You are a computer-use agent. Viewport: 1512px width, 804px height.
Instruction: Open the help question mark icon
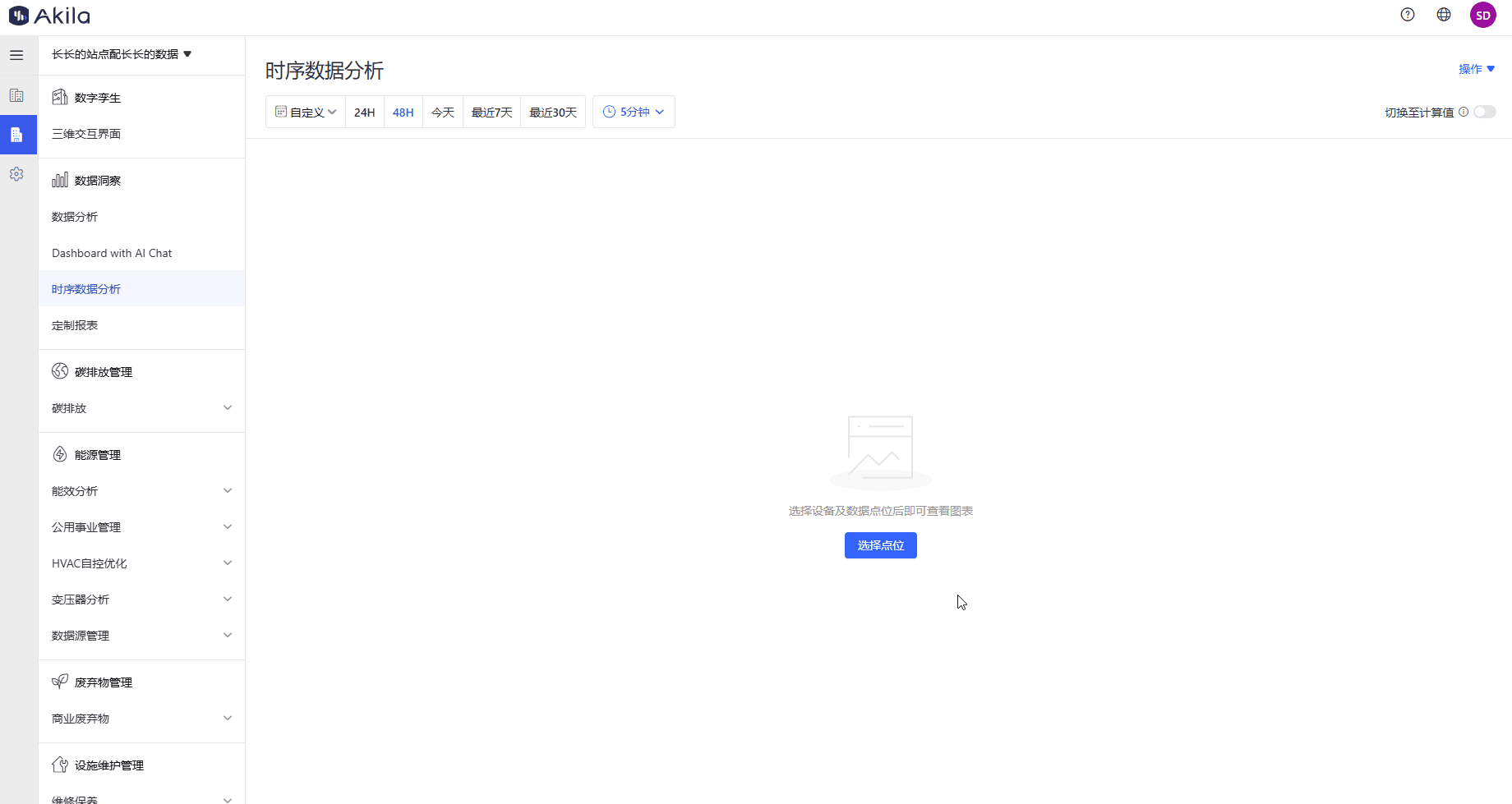(x=1408, y=14)
